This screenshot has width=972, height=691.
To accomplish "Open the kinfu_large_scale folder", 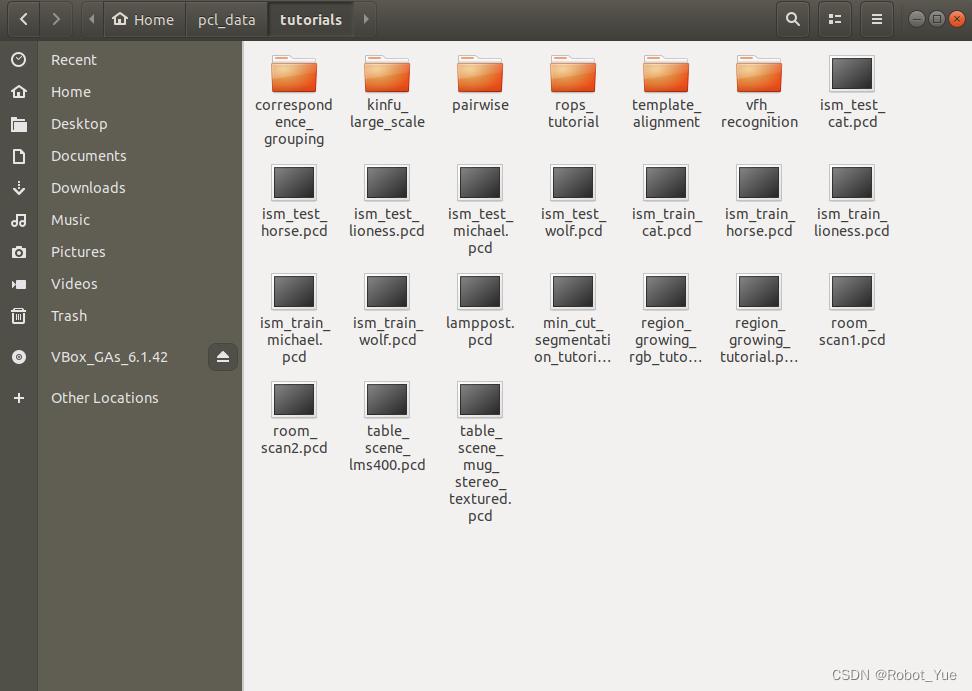I will point(387,92).
